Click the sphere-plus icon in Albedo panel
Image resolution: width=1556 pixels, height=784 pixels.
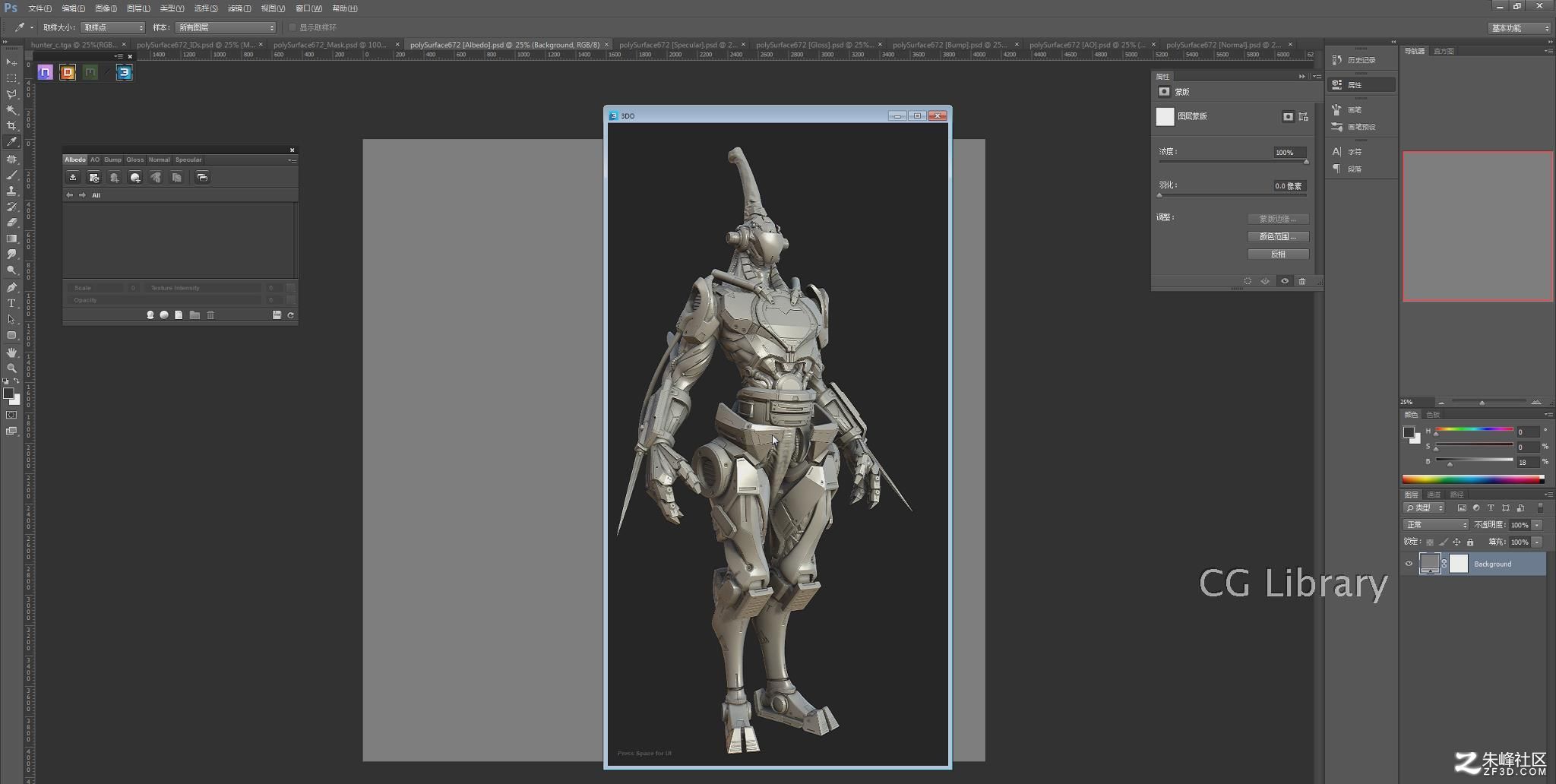[x=135, y=178]
